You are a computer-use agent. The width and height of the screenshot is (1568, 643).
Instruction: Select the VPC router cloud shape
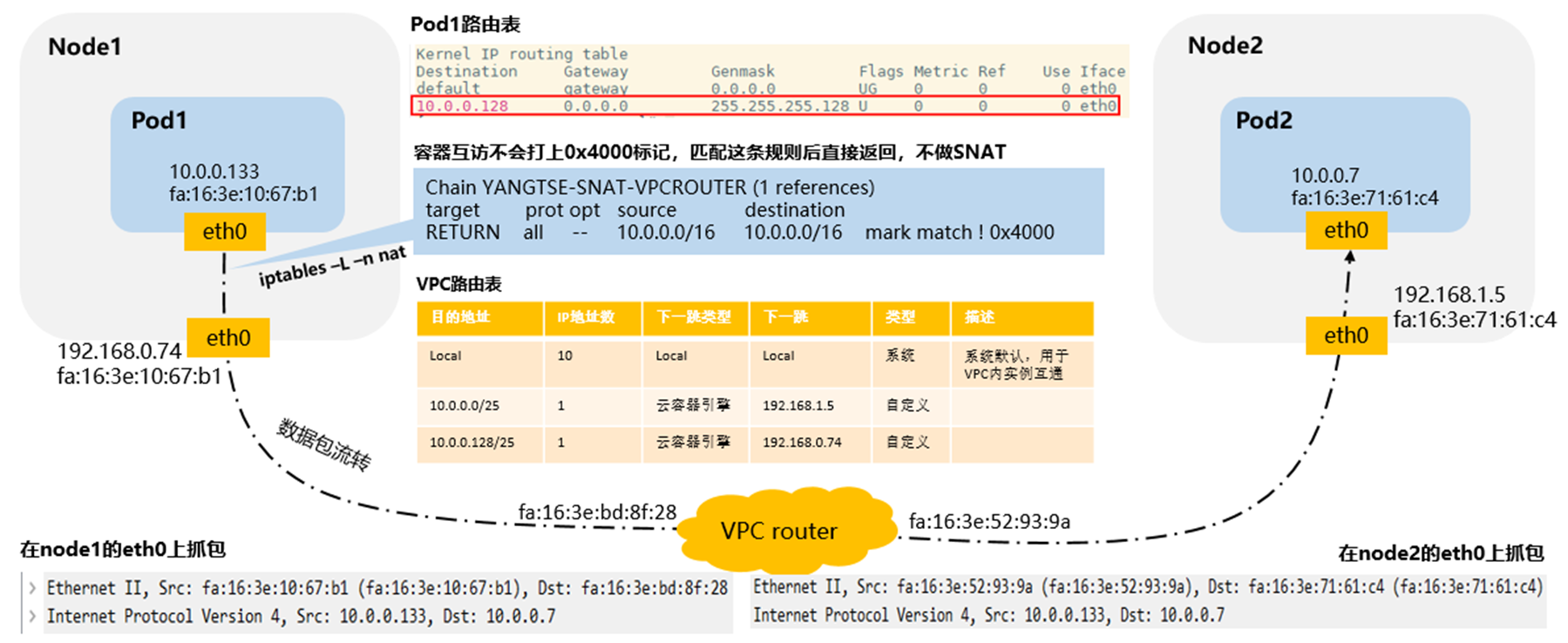tap(787, 529)
